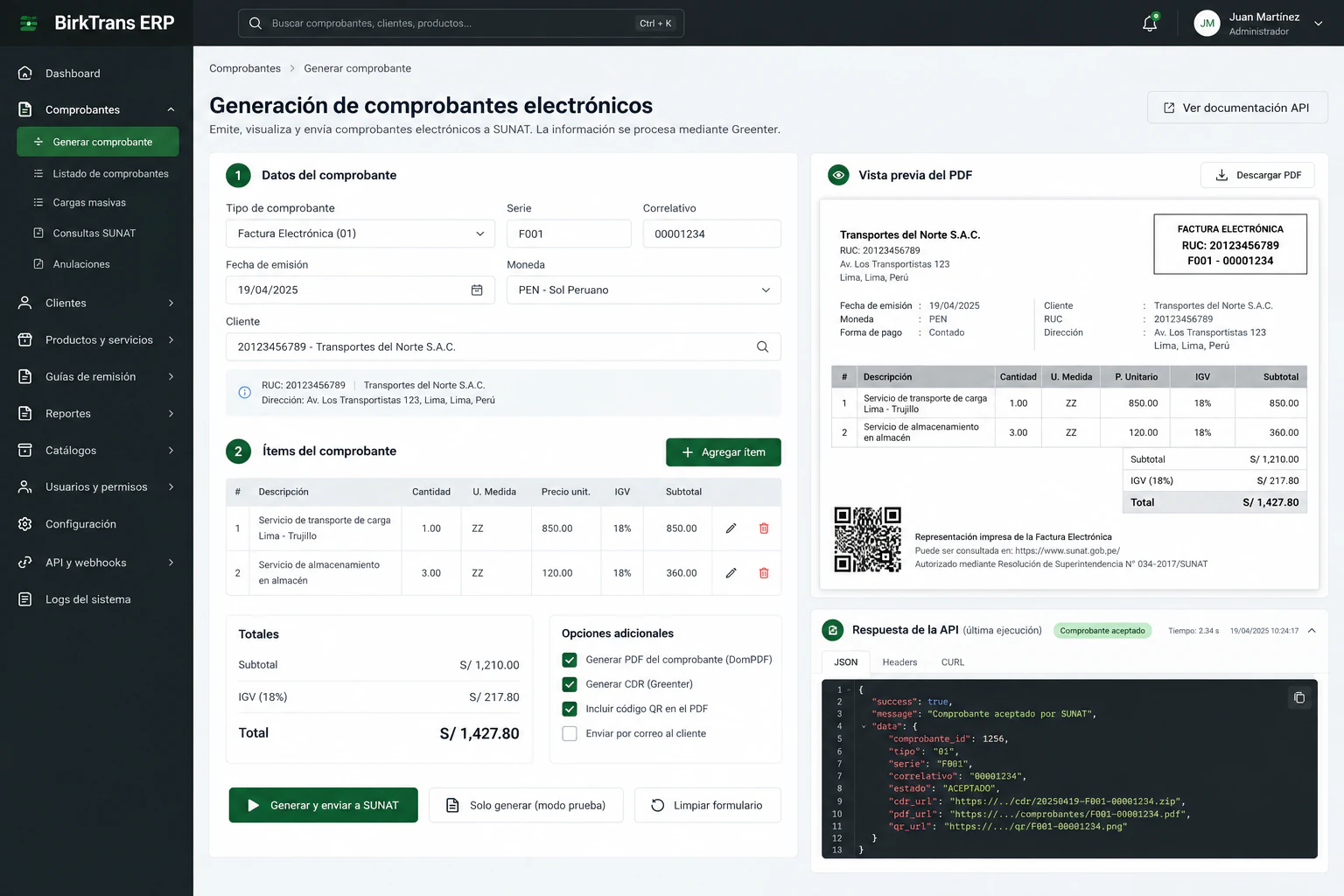Open the calendar picker for Fecha de emisión
Viewport: 1344px width, 896px height.
477,290
